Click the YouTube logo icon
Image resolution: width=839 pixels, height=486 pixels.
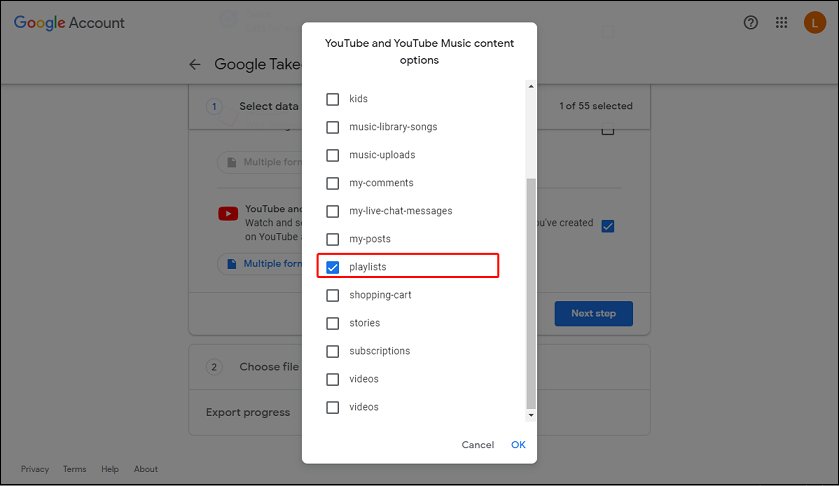tap(228, 214)
